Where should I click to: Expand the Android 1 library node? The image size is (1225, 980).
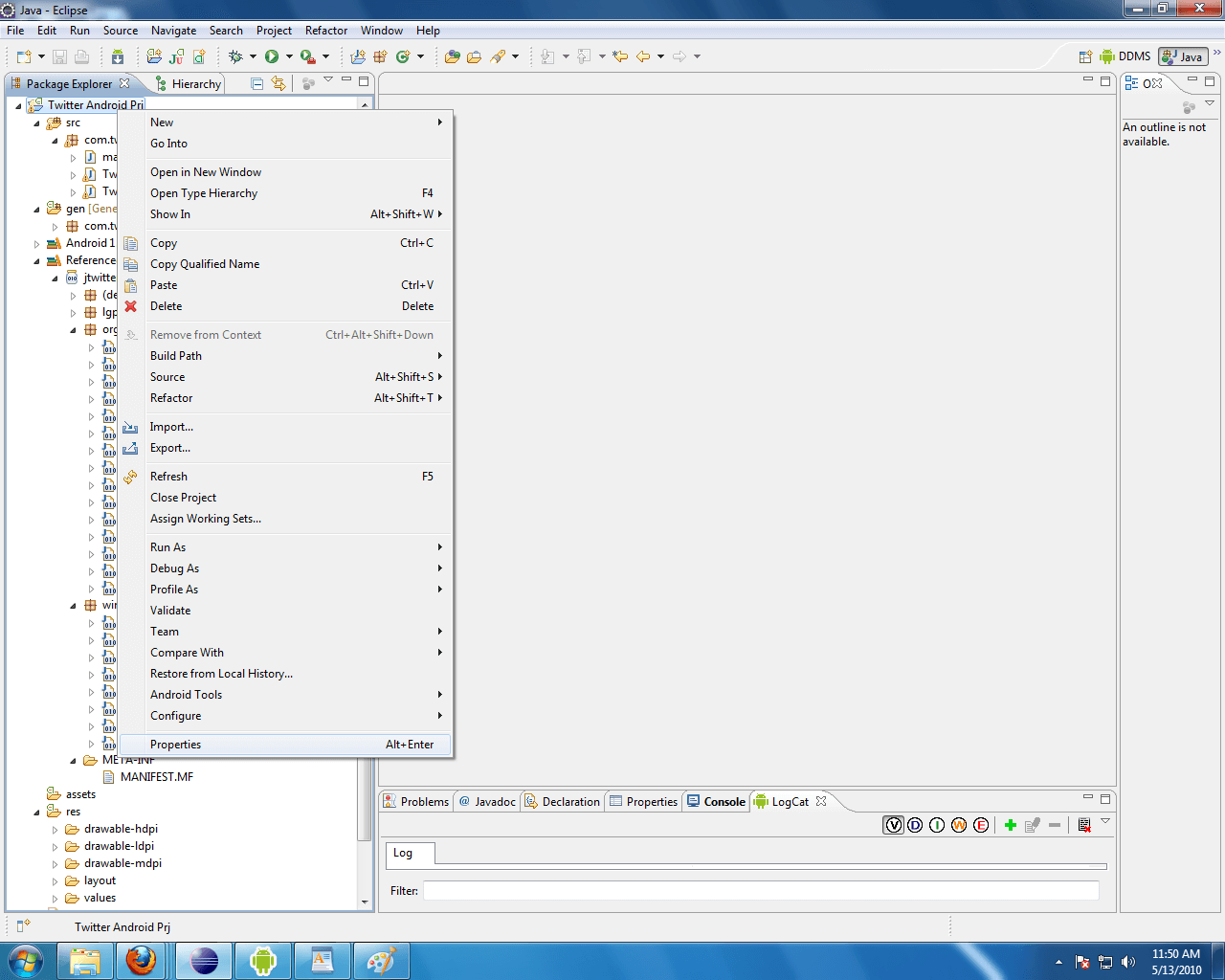pyautogui.click(x=36, y=243)
